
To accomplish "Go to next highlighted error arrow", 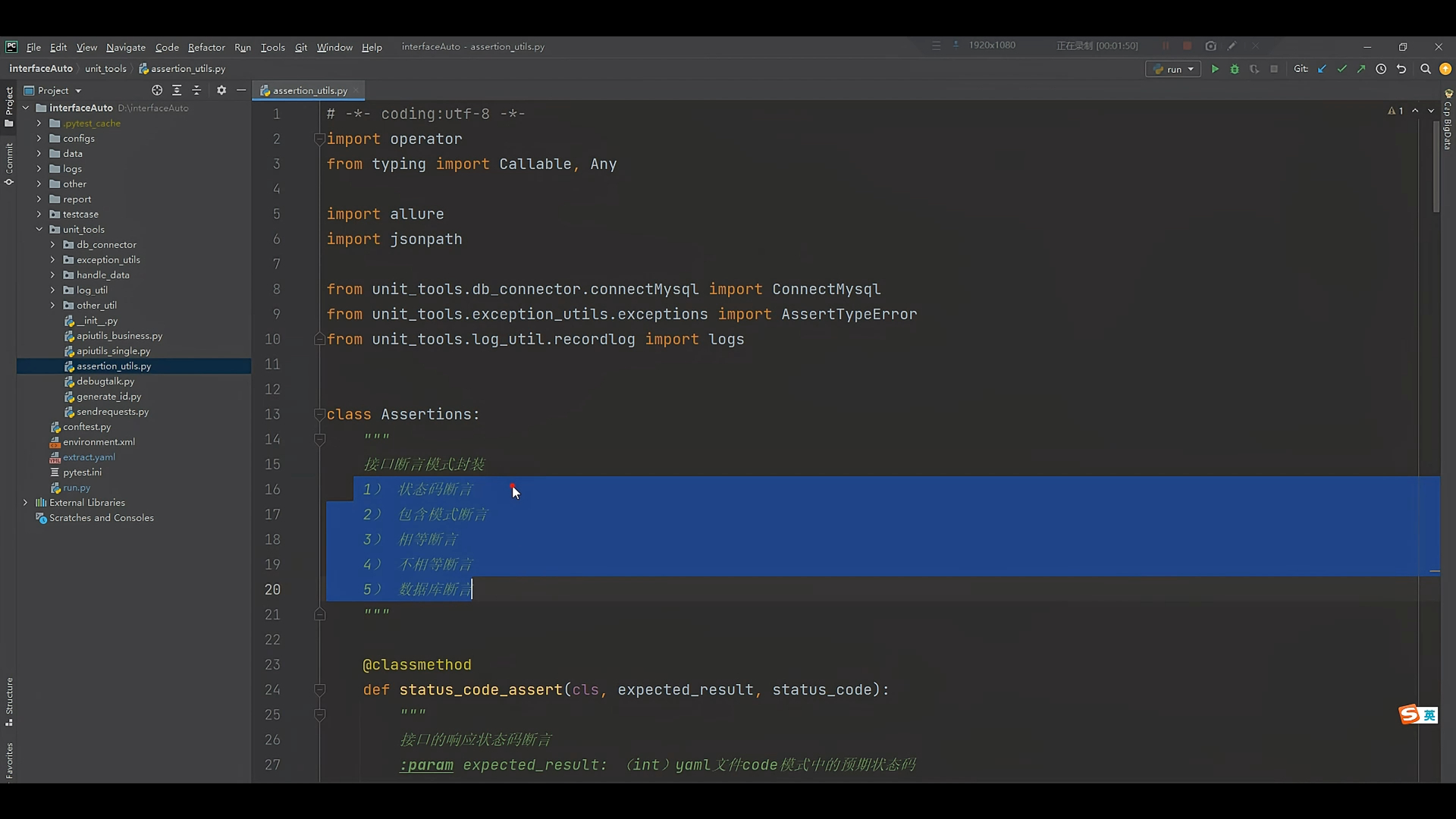I will (x=1431, y=111).
